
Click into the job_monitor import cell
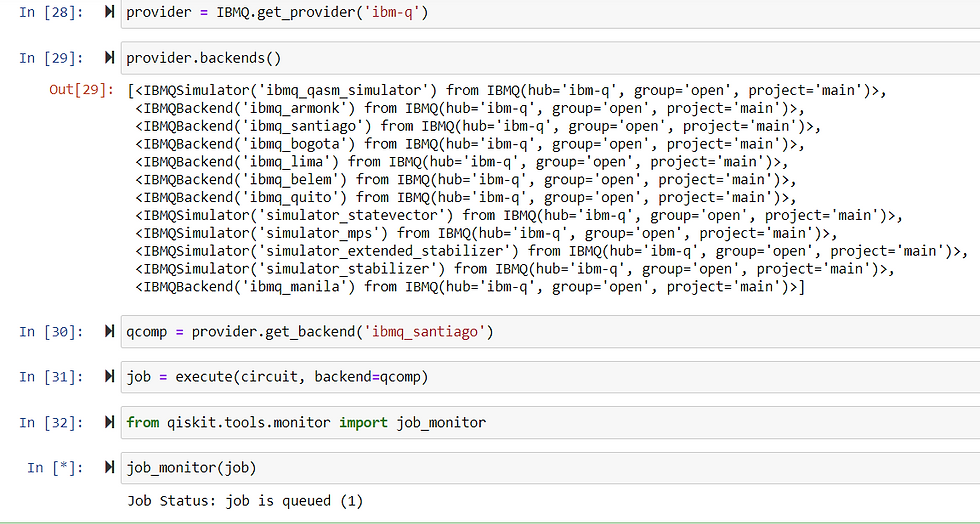pyautogui.click(x=550, y=423)
